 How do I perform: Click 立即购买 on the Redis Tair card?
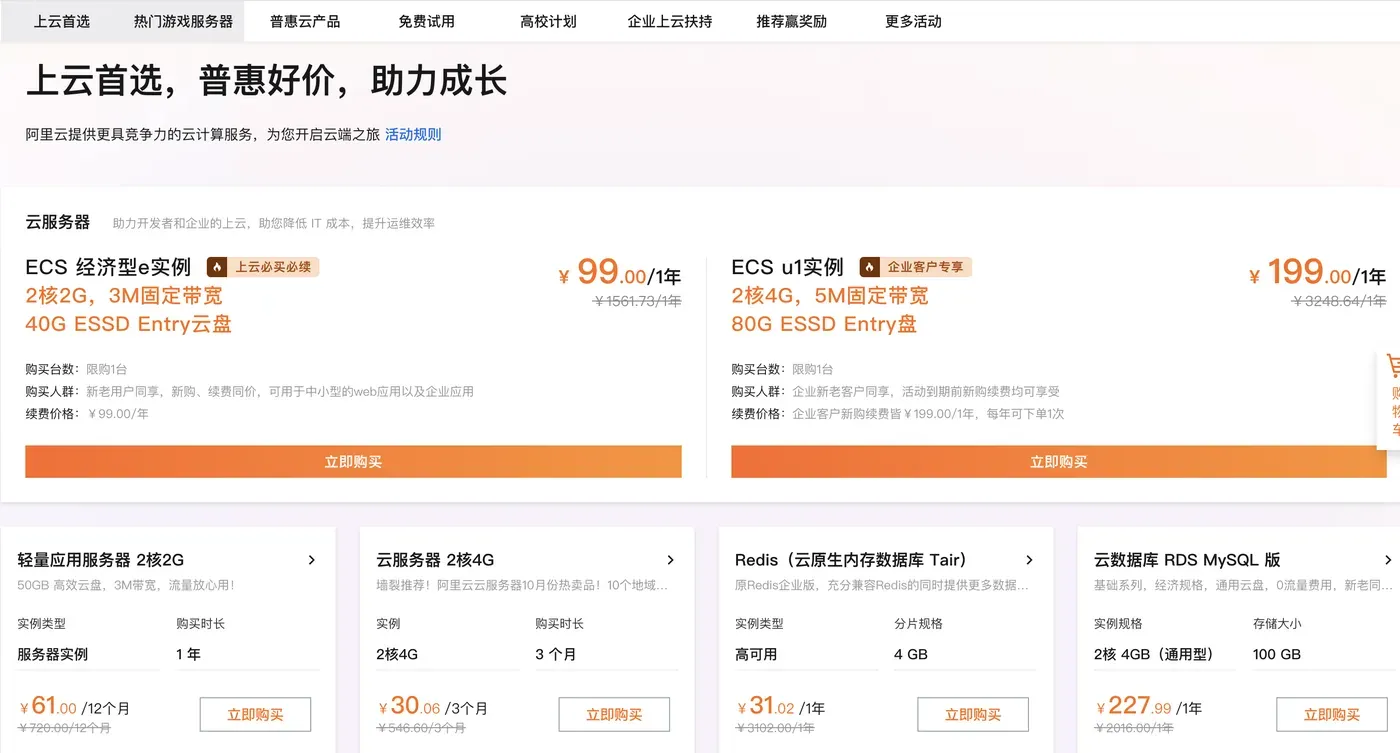pos(972,714)
